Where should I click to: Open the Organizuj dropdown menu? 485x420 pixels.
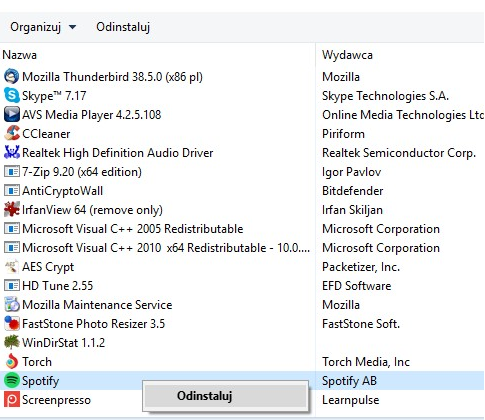point(43,27)
